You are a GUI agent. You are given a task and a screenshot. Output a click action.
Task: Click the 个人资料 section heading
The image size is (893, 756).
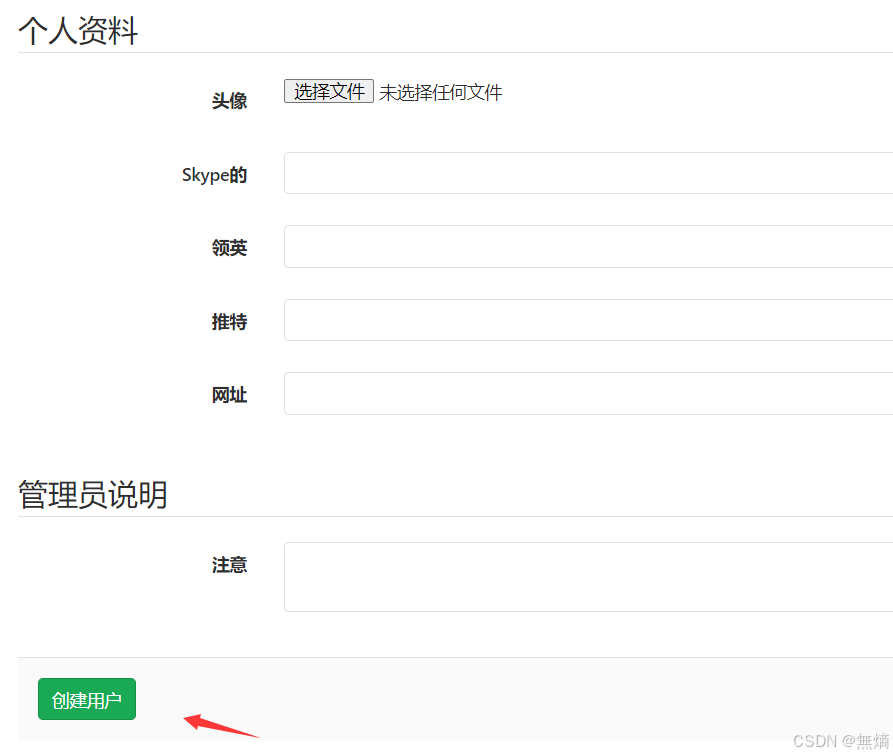(x=78, y=30)
